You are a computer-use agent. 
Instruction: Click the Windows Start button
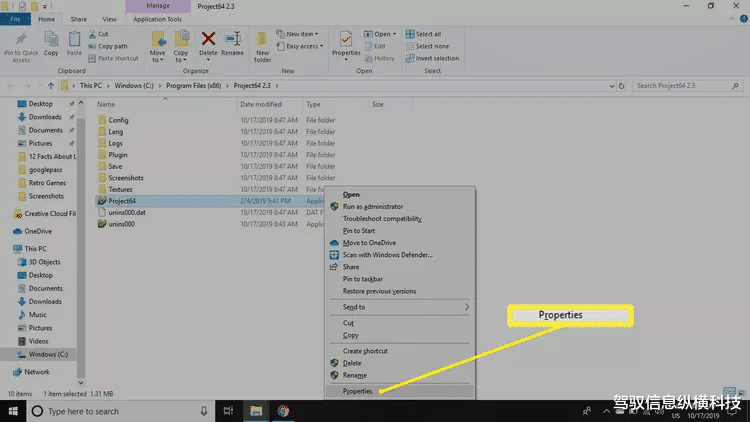[x=13, y=411]
